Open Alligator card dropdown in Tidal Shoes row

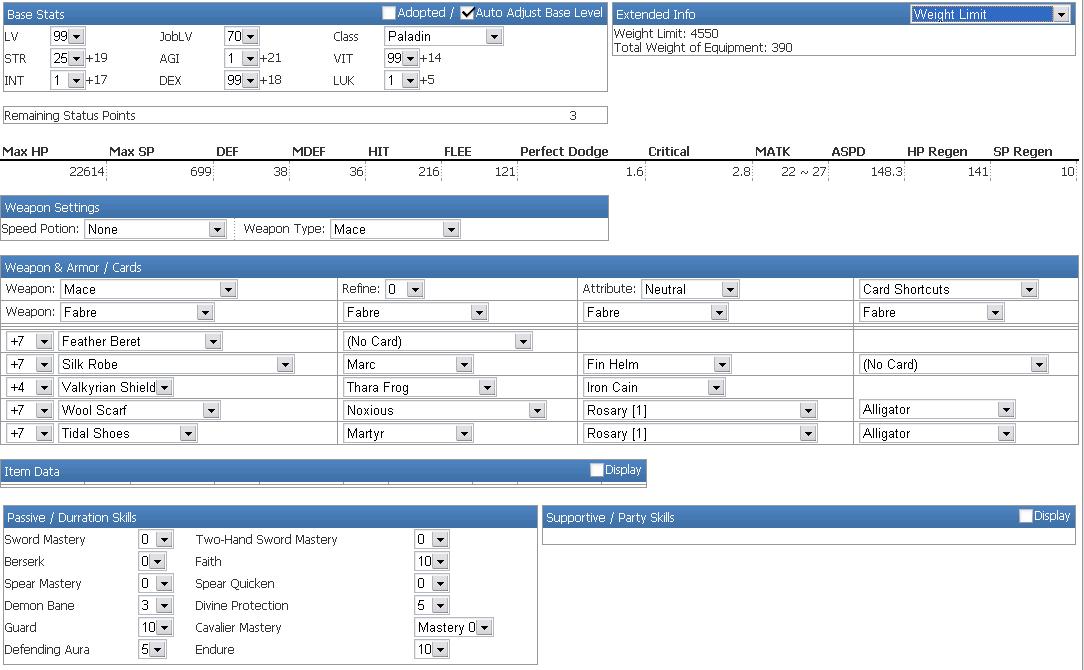(937, 434)
